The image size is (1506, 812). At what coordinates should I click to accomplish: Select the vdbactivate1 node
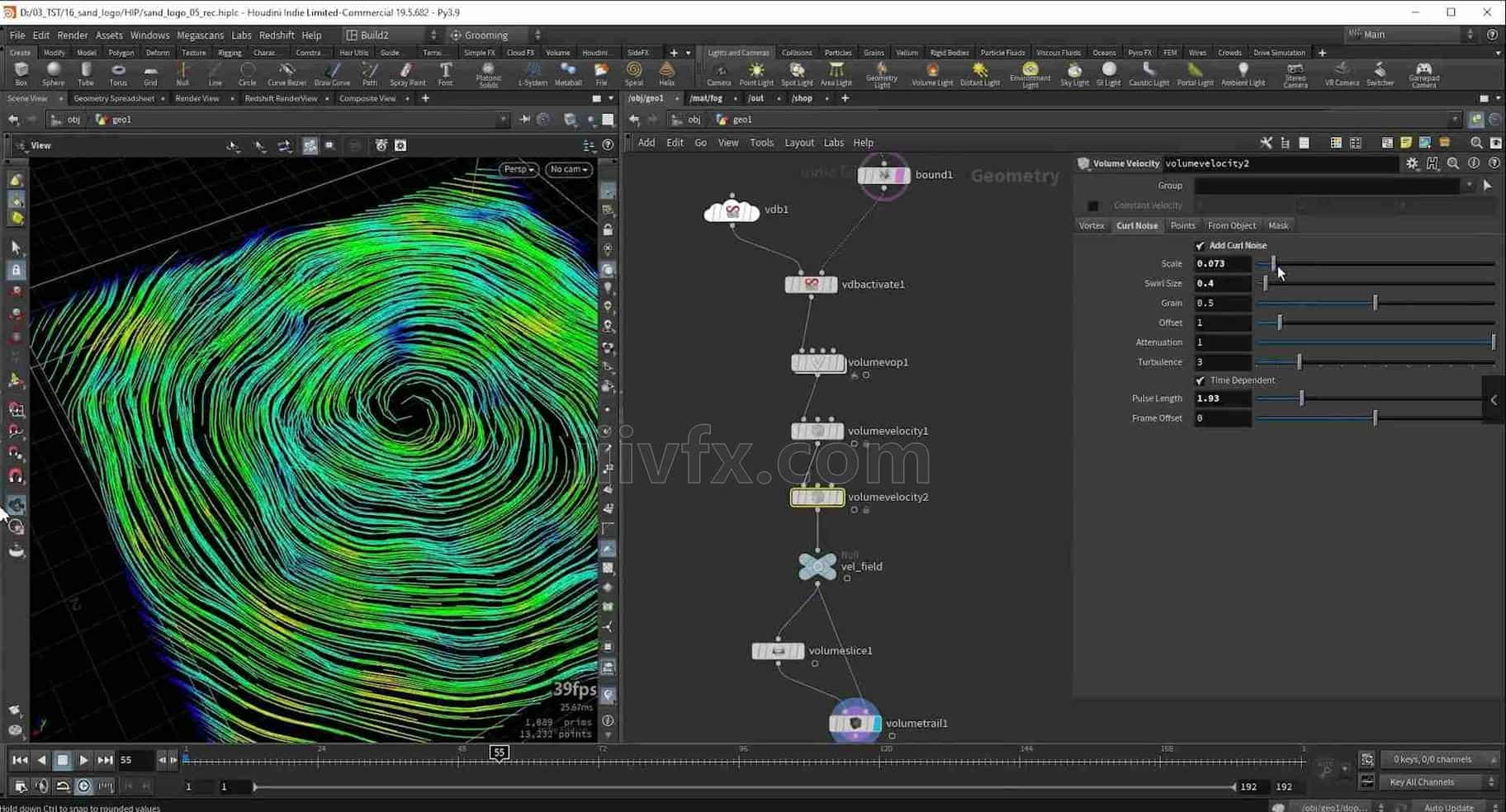[811, 284]
